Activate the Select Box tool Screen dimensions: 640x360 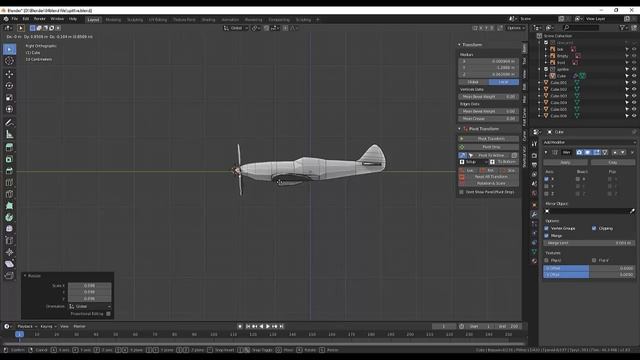click(x=9, y=49)
